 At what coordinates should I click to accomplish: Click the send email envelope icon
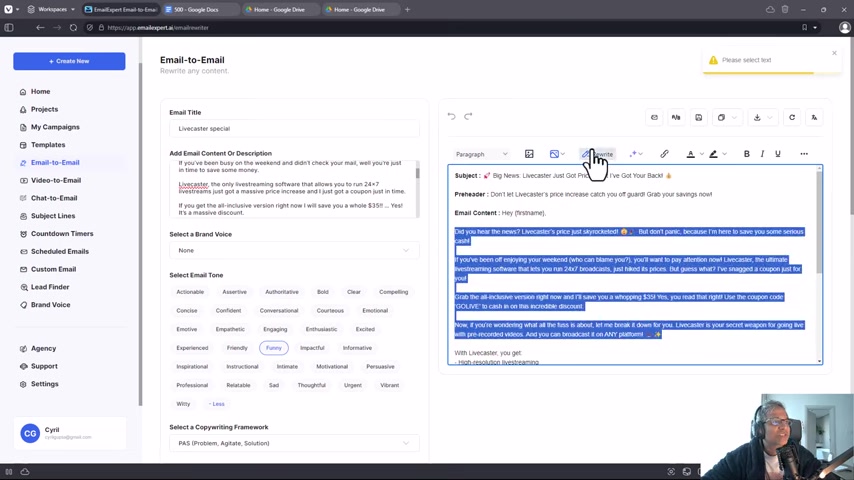tap(654, 117)
